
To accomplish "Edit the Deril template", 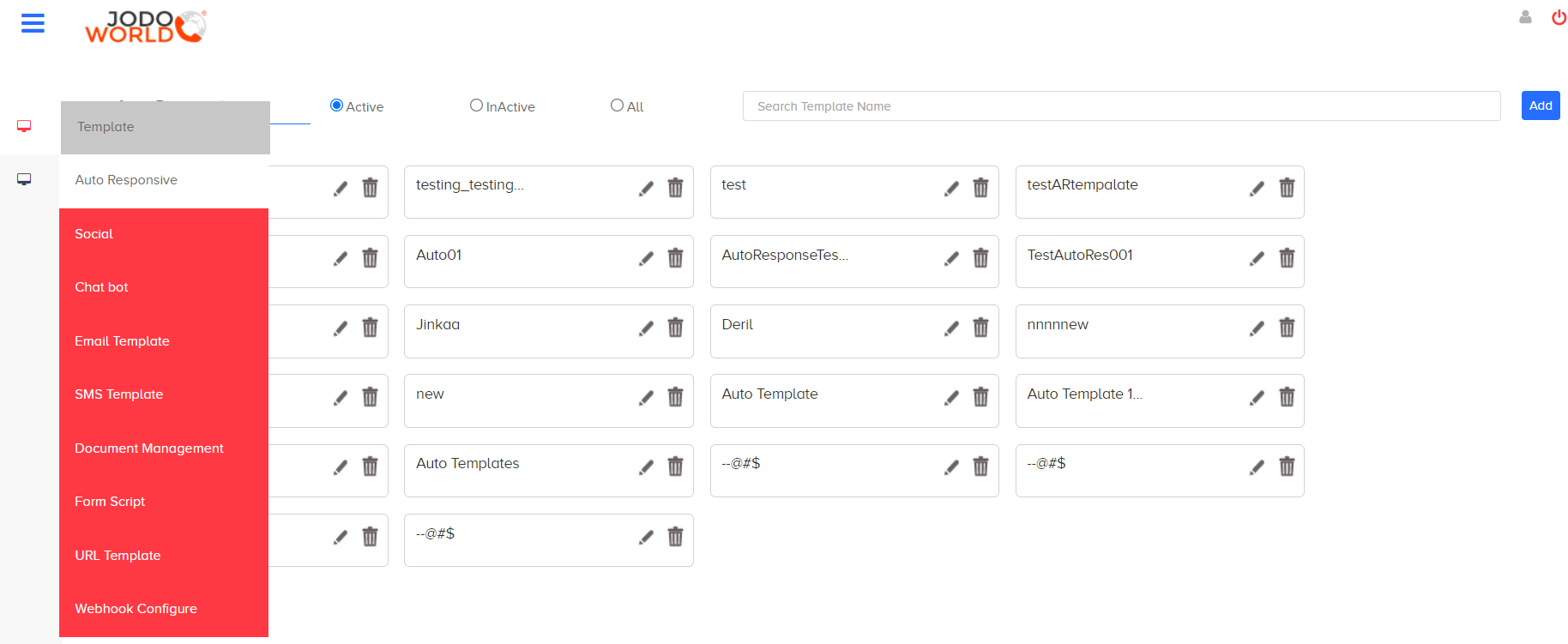I will (951, 328).
